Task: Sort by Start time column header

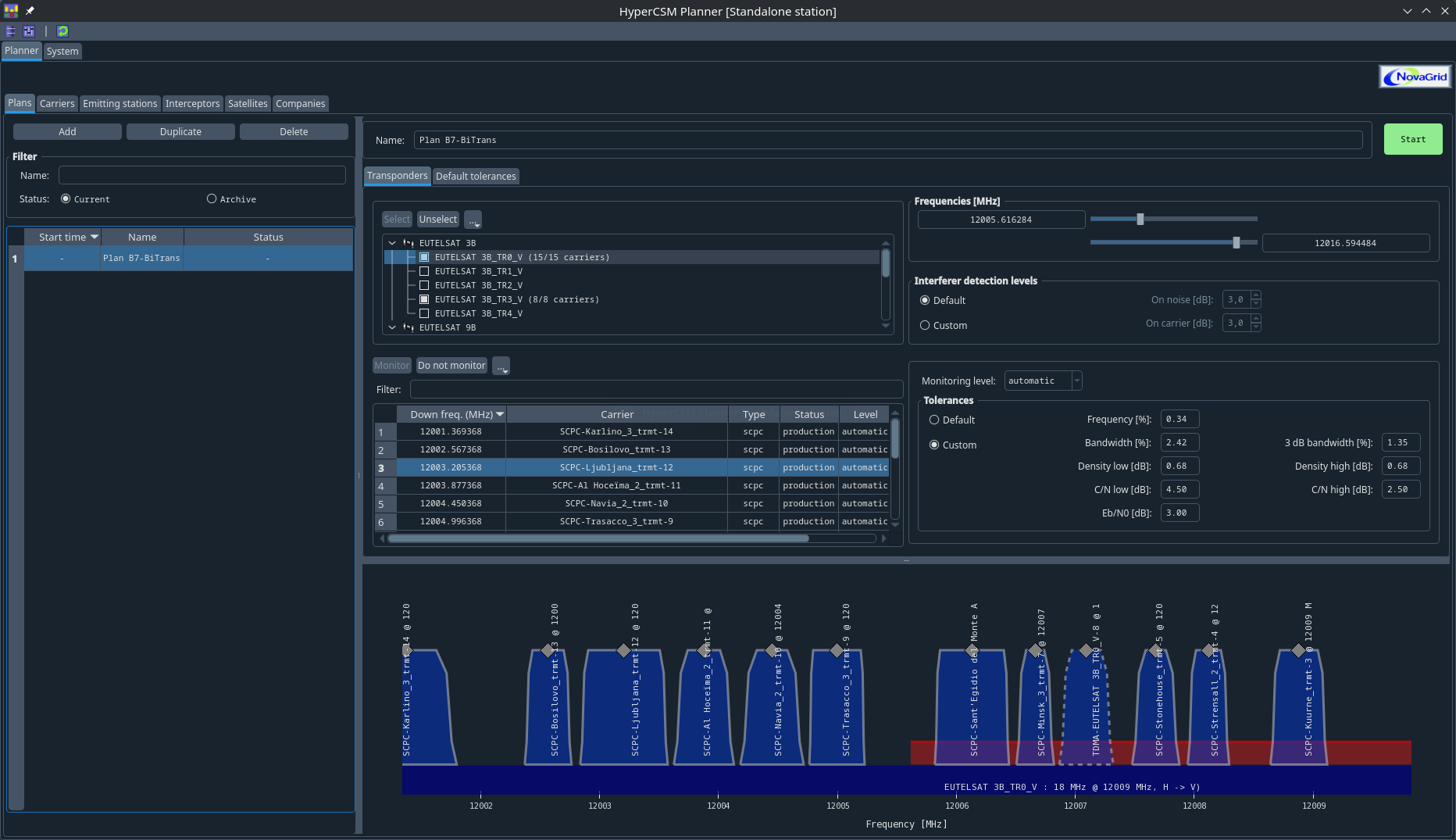Action: tap(63, 237)
